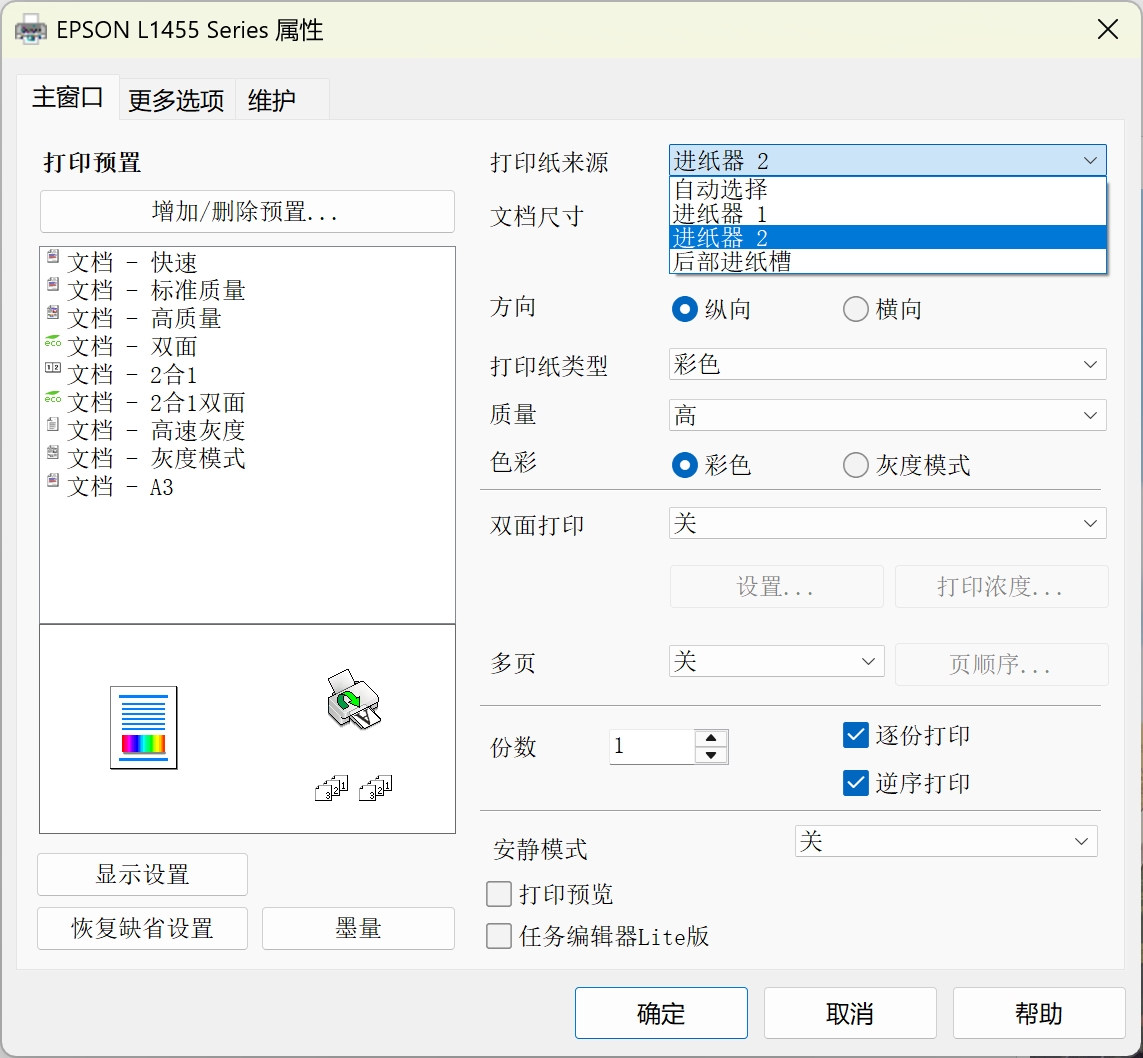Screen dimensions: 1143x1058
Task: Open the 维护 tab
Action: (272, 100)
